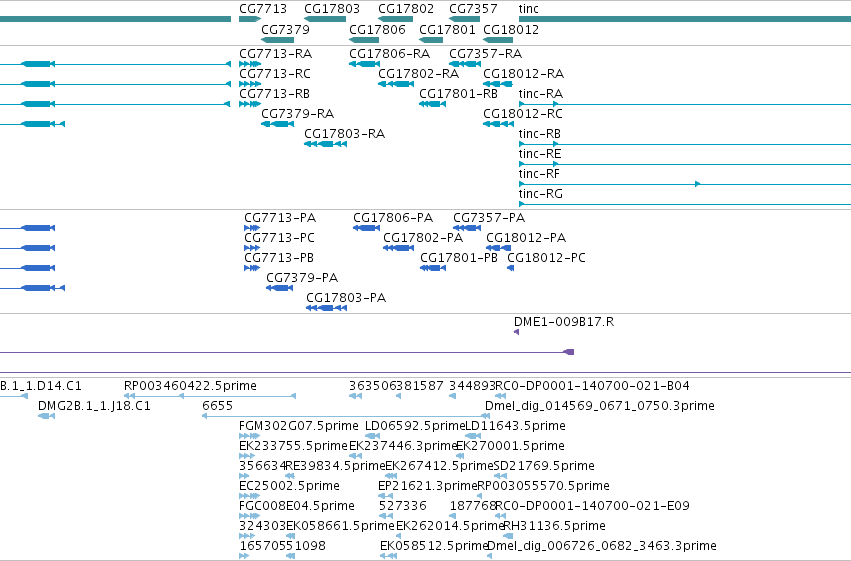Select the CG18012-RA transcript
851x561 pixels.
498,84
